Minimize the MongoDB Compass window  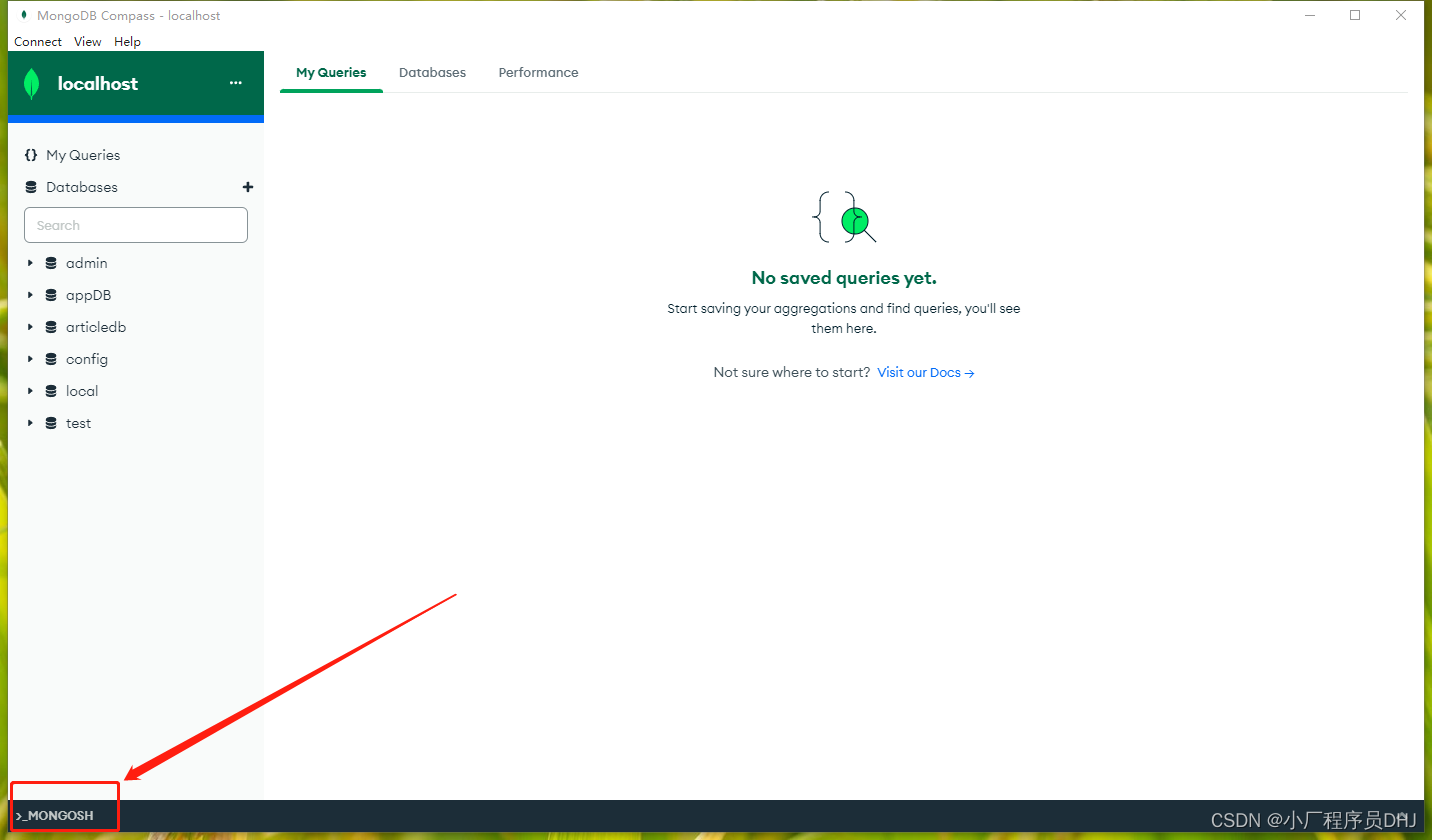coord(1309,15)
